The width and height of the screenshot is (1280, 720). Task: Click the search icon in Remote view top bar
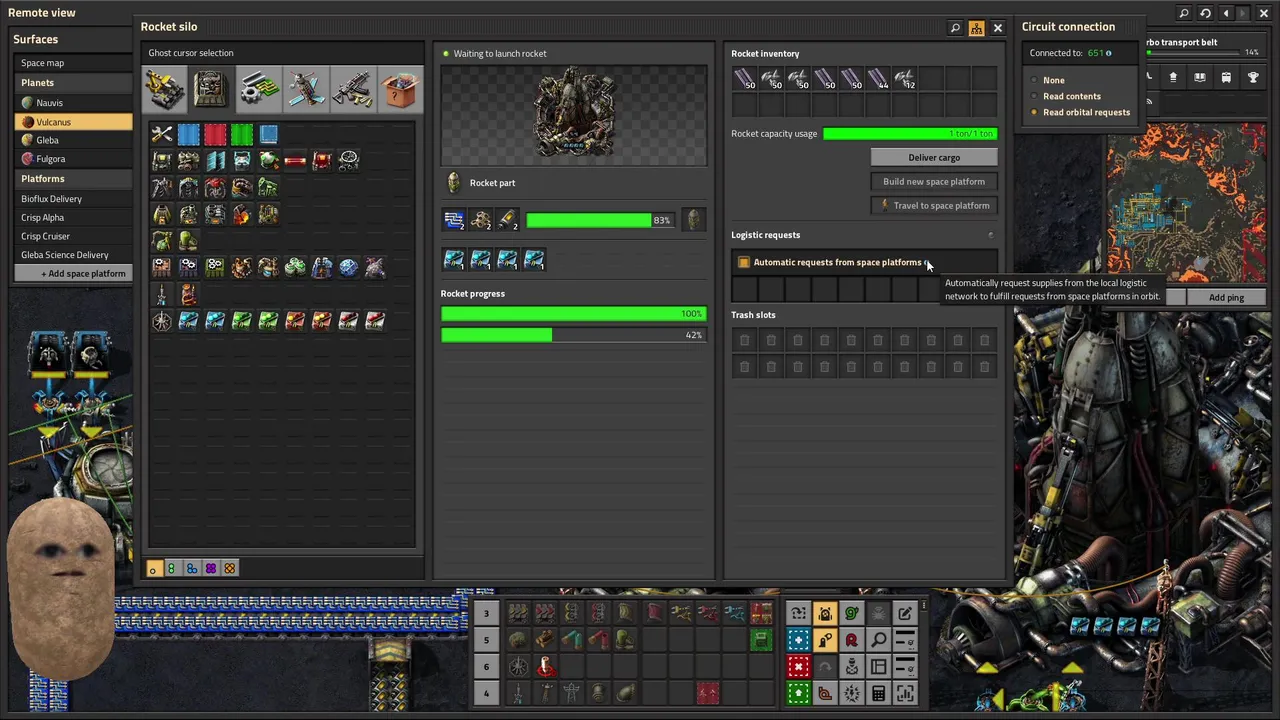(x=1184, y=13)
